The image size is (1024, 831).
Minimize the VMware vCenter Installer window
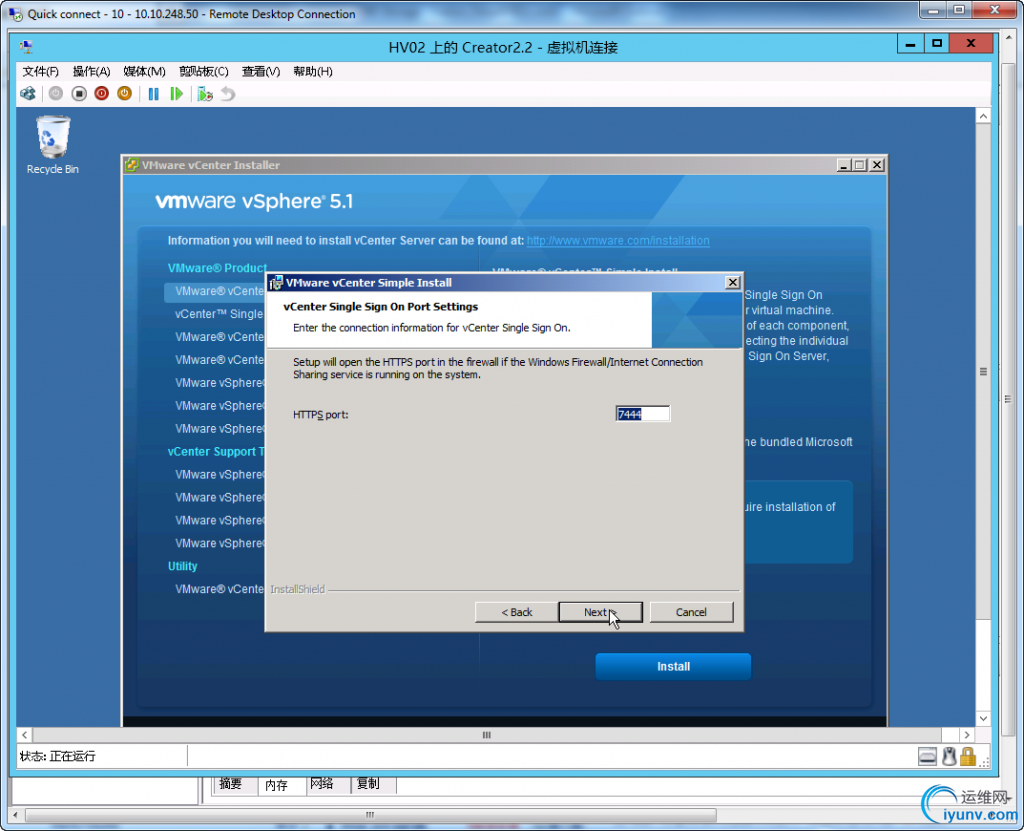coord(844,165)
